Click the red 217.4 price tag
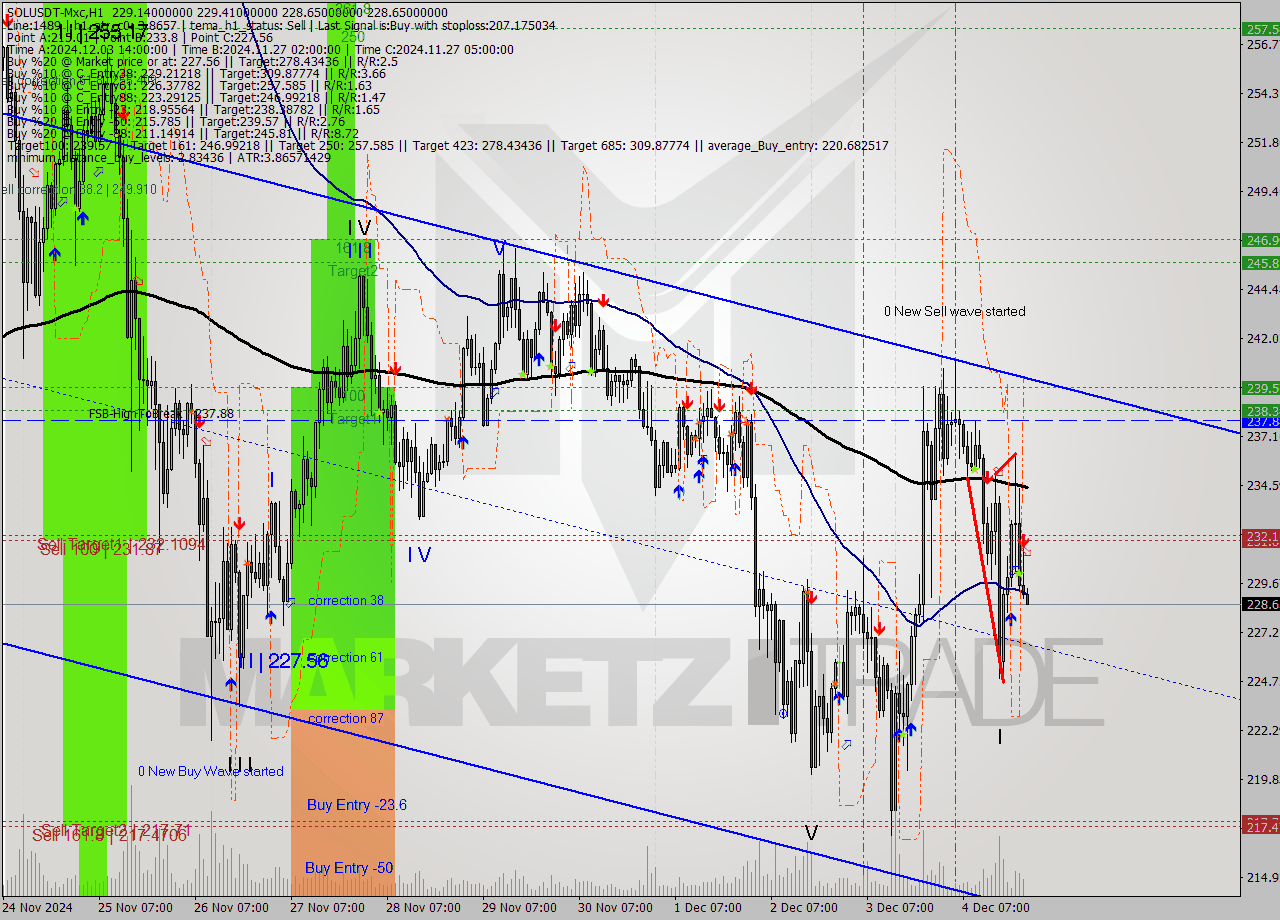The image size is (1280, 920). pyautogui.click(x=1261, y=826)
